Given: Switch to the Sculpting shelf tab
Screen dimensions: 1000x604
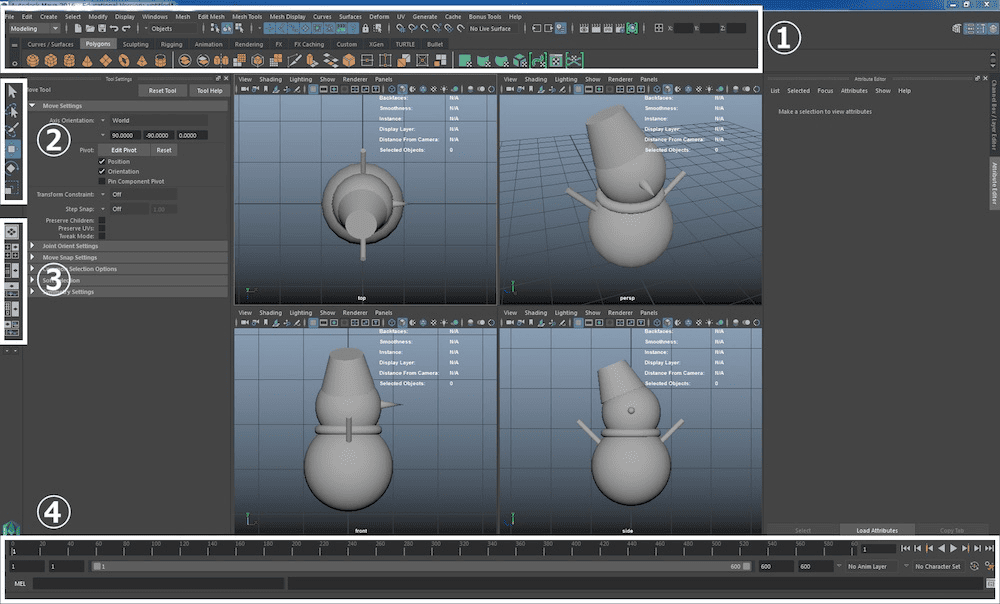Looking at the screenshot, I should (x=135, y=45).
